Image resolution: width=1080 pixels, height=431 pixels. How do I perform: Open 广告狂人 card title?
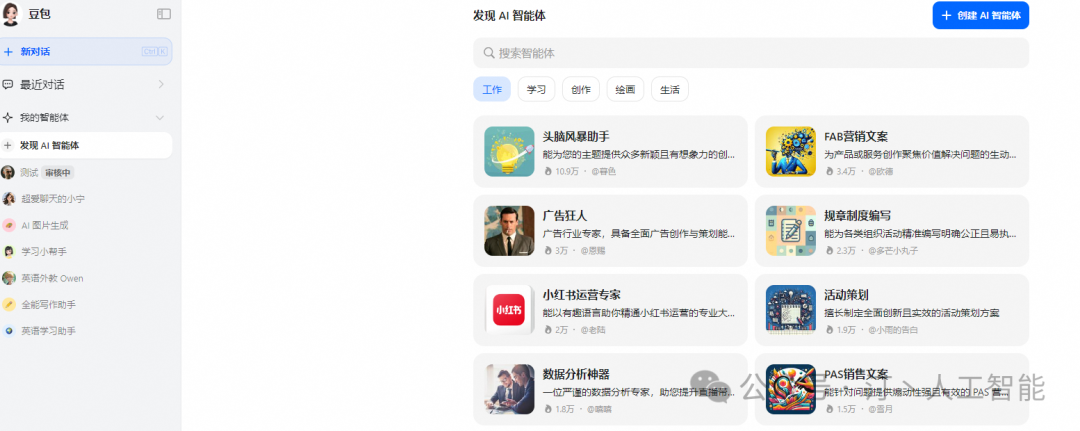tap(565, 216)
